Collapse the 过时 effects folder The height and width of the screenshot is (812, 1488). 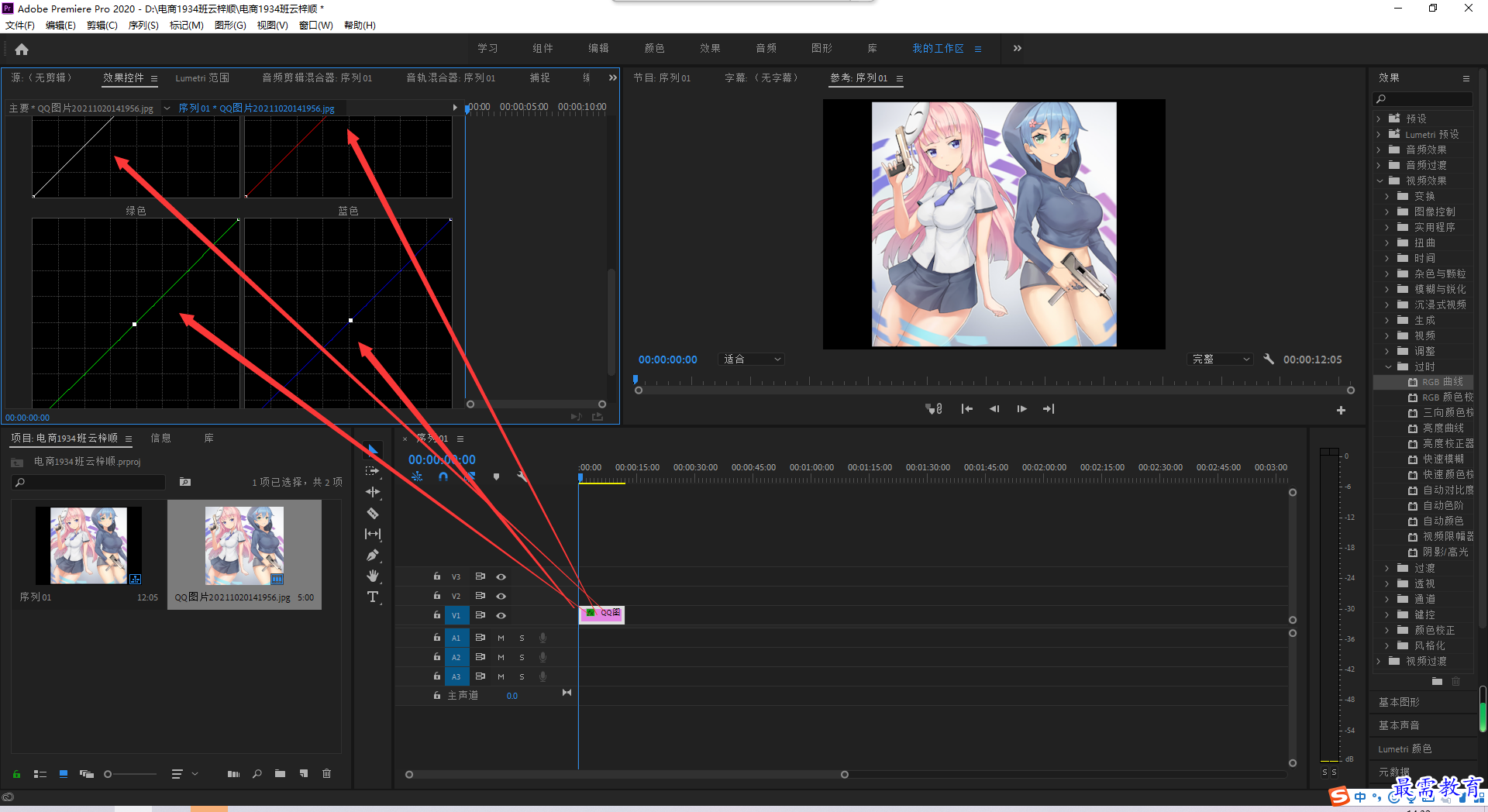point(1388,366)
